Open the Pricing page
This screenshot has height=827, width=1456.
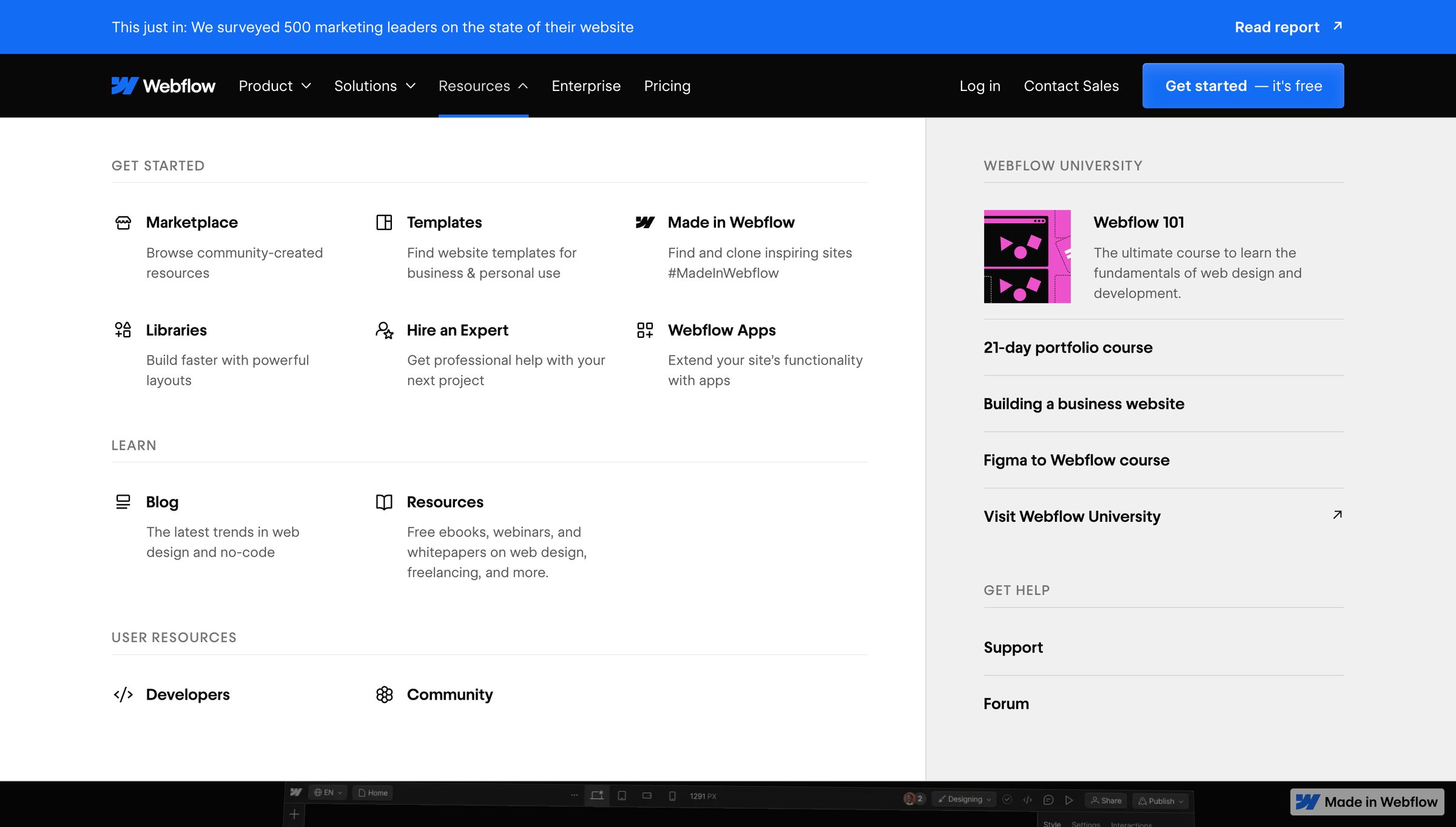click(x=667, y=86)
